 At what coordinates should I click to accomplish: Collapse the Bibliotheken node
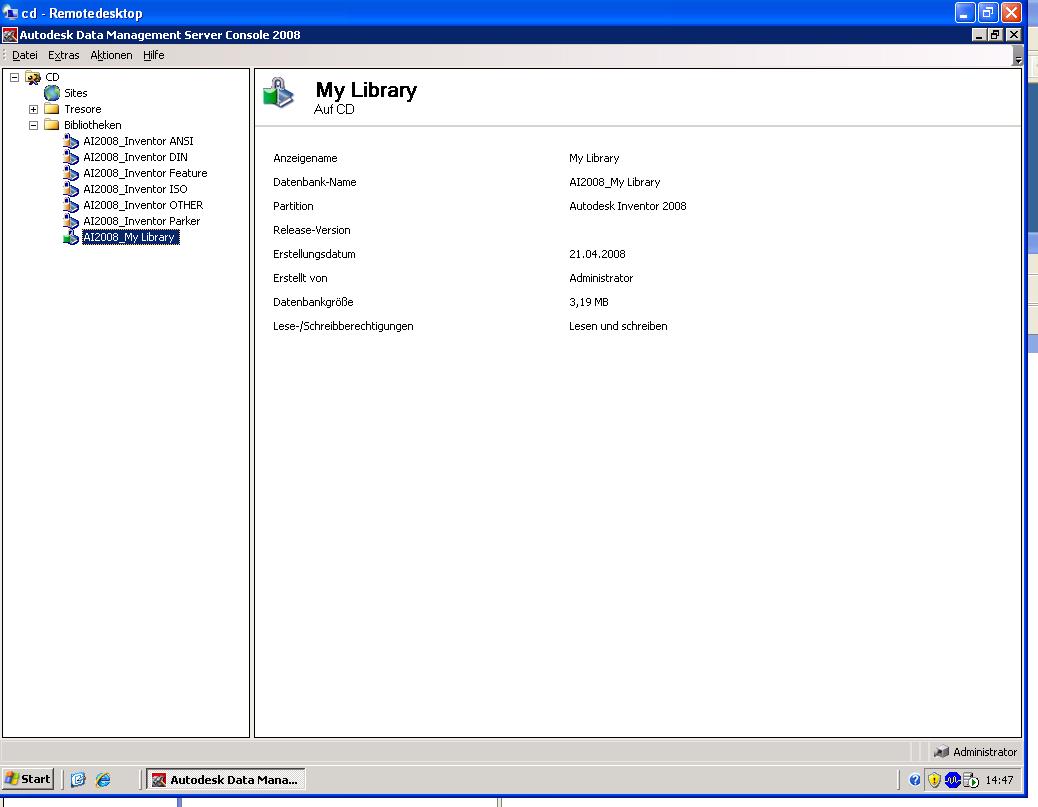pyautogui.click(x=34, y=125)
